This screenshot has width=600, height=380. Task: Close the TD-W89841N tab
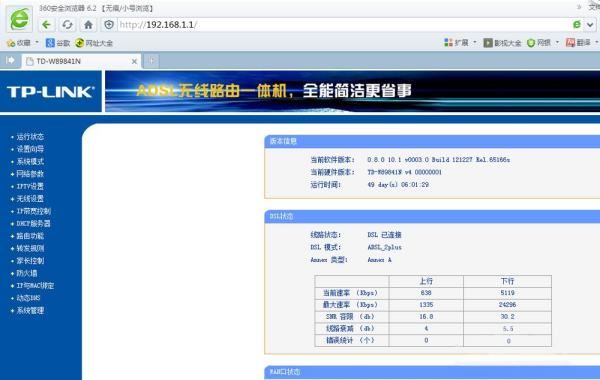tap(134, 61)
